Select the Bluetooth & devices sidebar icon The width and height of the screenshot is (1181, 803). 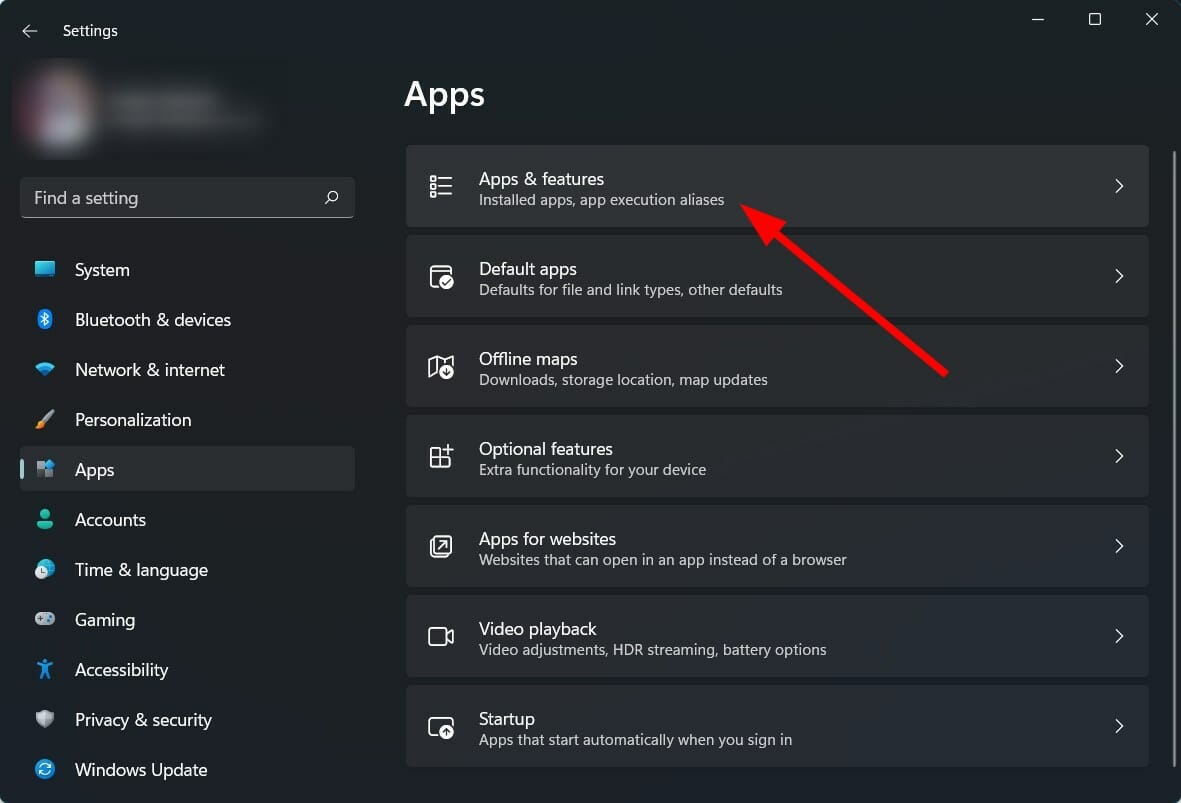[x=45, y=319]
